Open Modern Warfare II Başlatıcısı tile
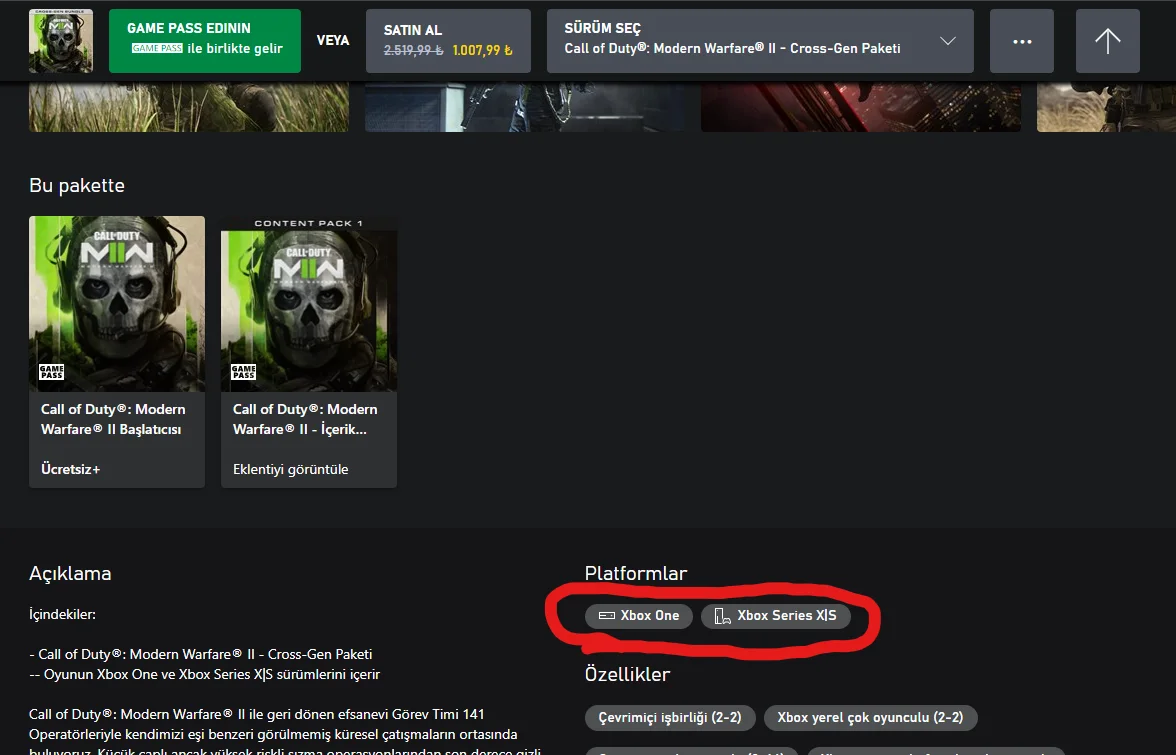1176x755 pixels. point(117,352)
